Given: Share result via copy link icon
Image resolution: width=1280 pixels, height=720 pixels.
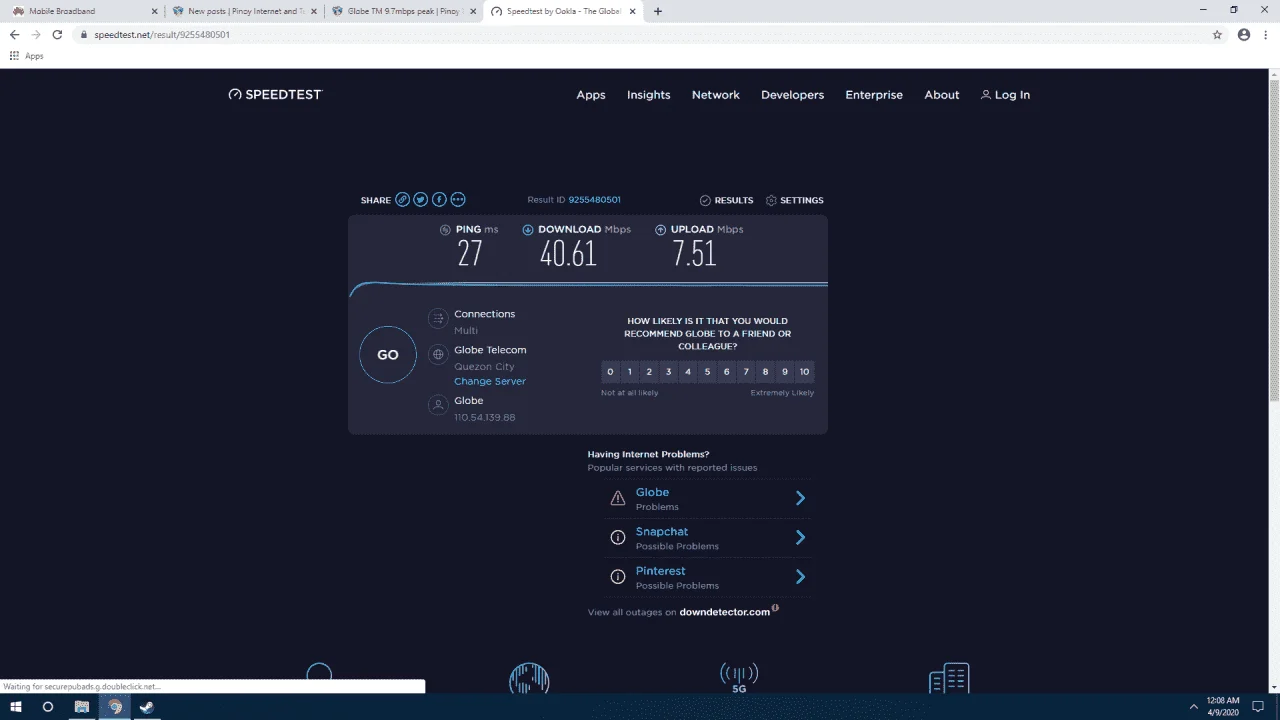Looking at the screenshot, I should 402,200.
